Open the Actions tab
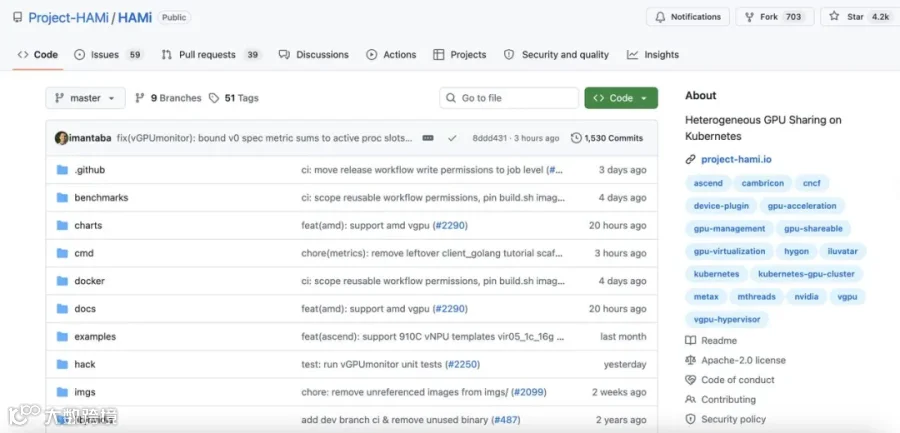Screen dimensions: 900x433 391,55
